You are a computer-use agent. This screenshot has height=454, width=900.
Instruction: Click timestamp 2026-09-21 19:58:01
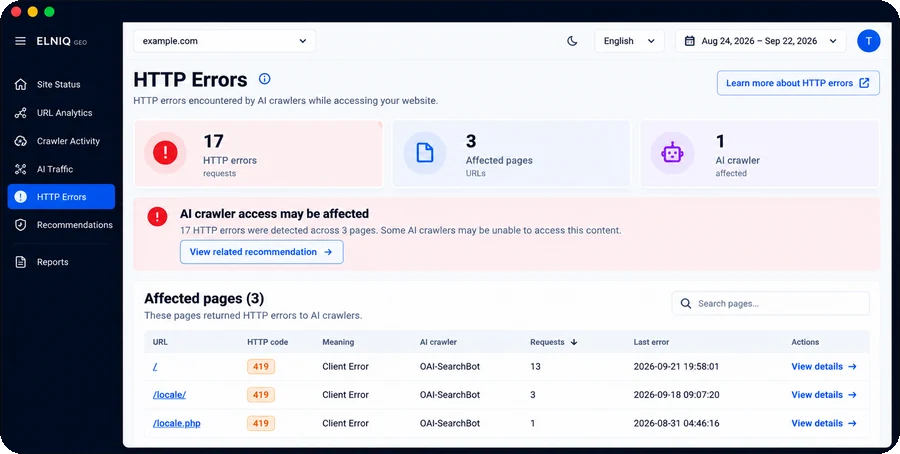[x=676, y=367]
